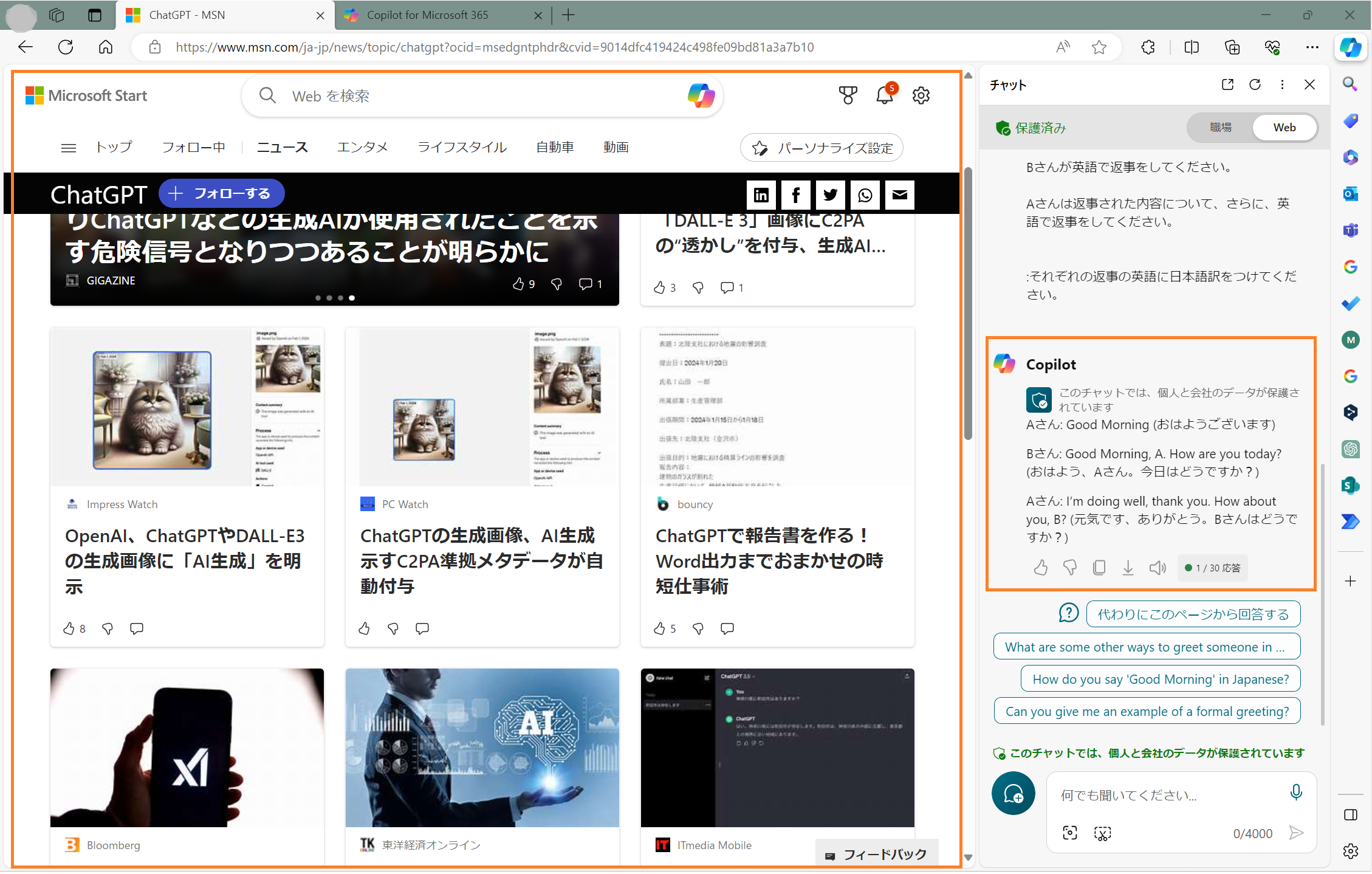Open MSN settings gear icon
1372x874 pixels.
click(921, 95)
